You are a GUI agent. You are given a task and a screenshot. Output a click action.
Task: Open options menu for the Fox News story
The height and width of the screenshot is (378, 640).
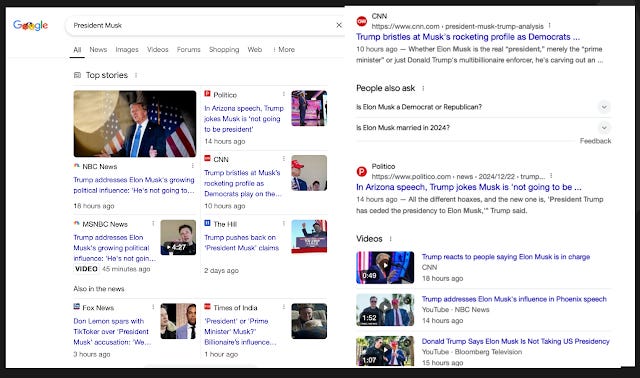point(153,307)
